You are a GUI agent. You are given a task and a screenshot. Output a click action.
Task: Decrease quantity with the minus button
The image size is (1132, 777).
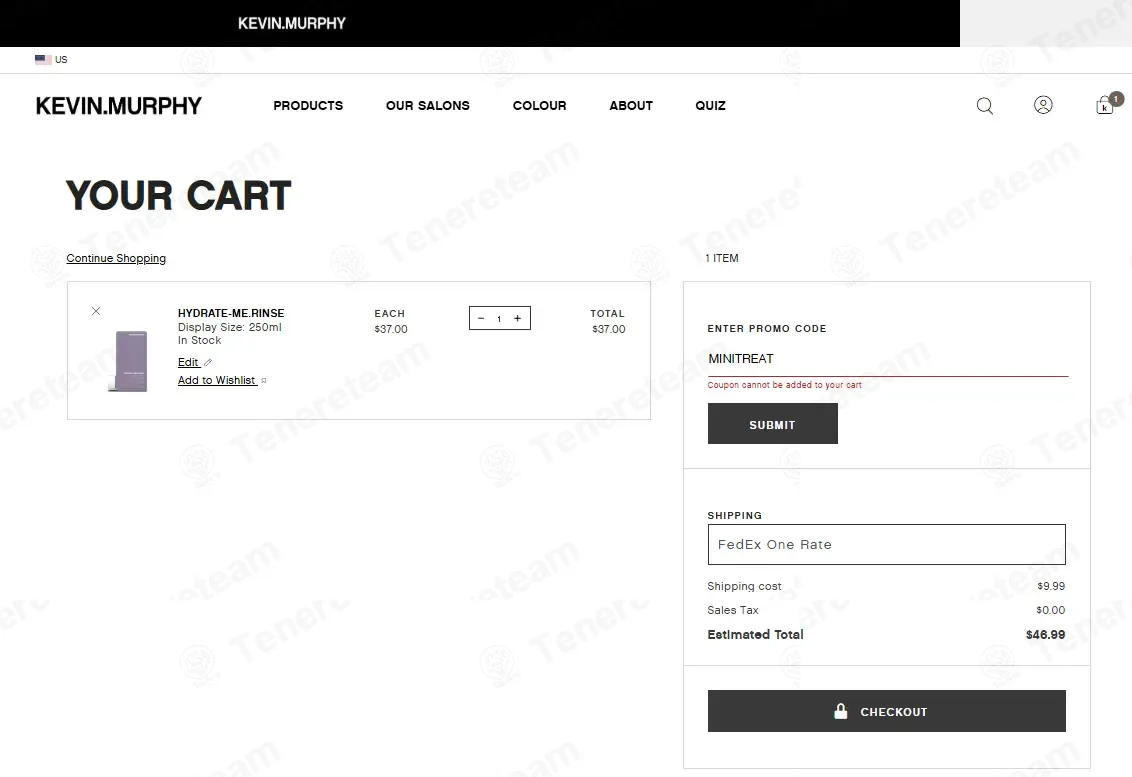(481, 318)
